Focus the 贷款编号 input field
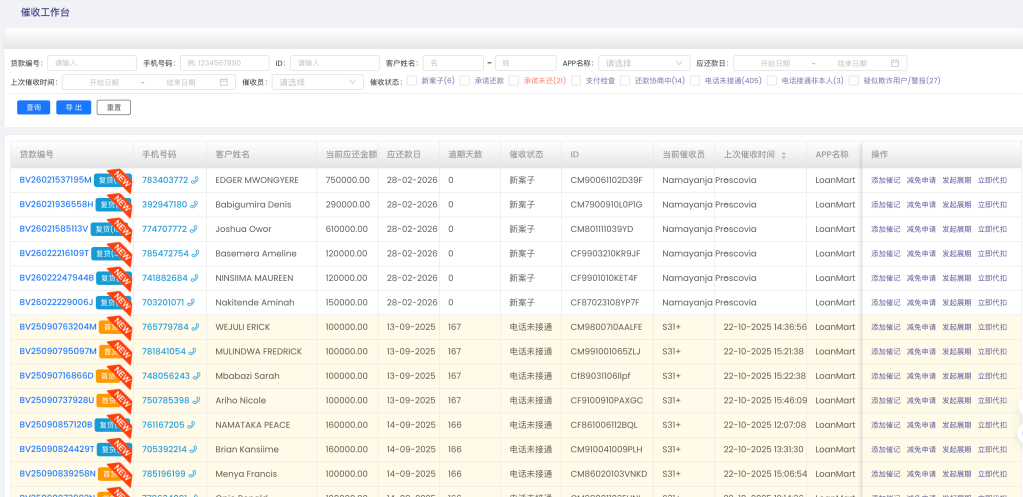This screenshot has width=1023, height=497. (91, 63)
